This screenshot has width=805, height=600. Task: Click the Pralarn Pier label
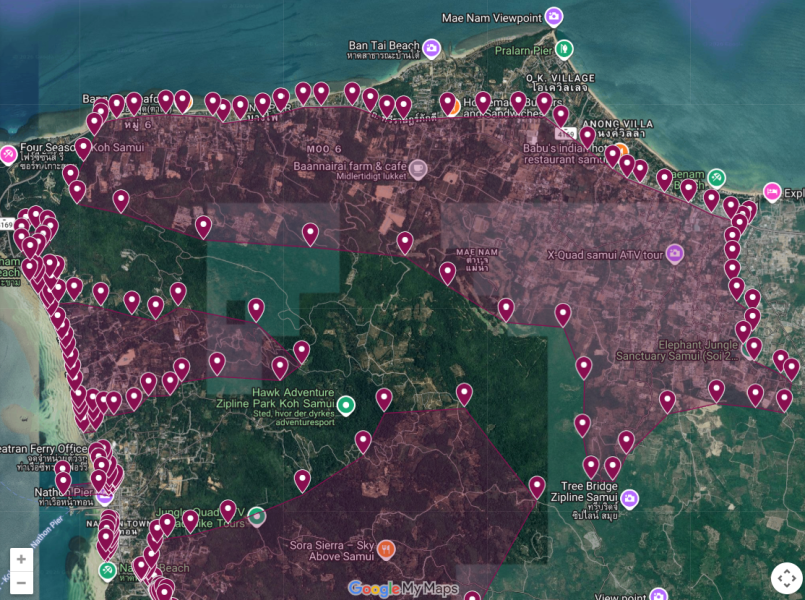click(524, 50)
